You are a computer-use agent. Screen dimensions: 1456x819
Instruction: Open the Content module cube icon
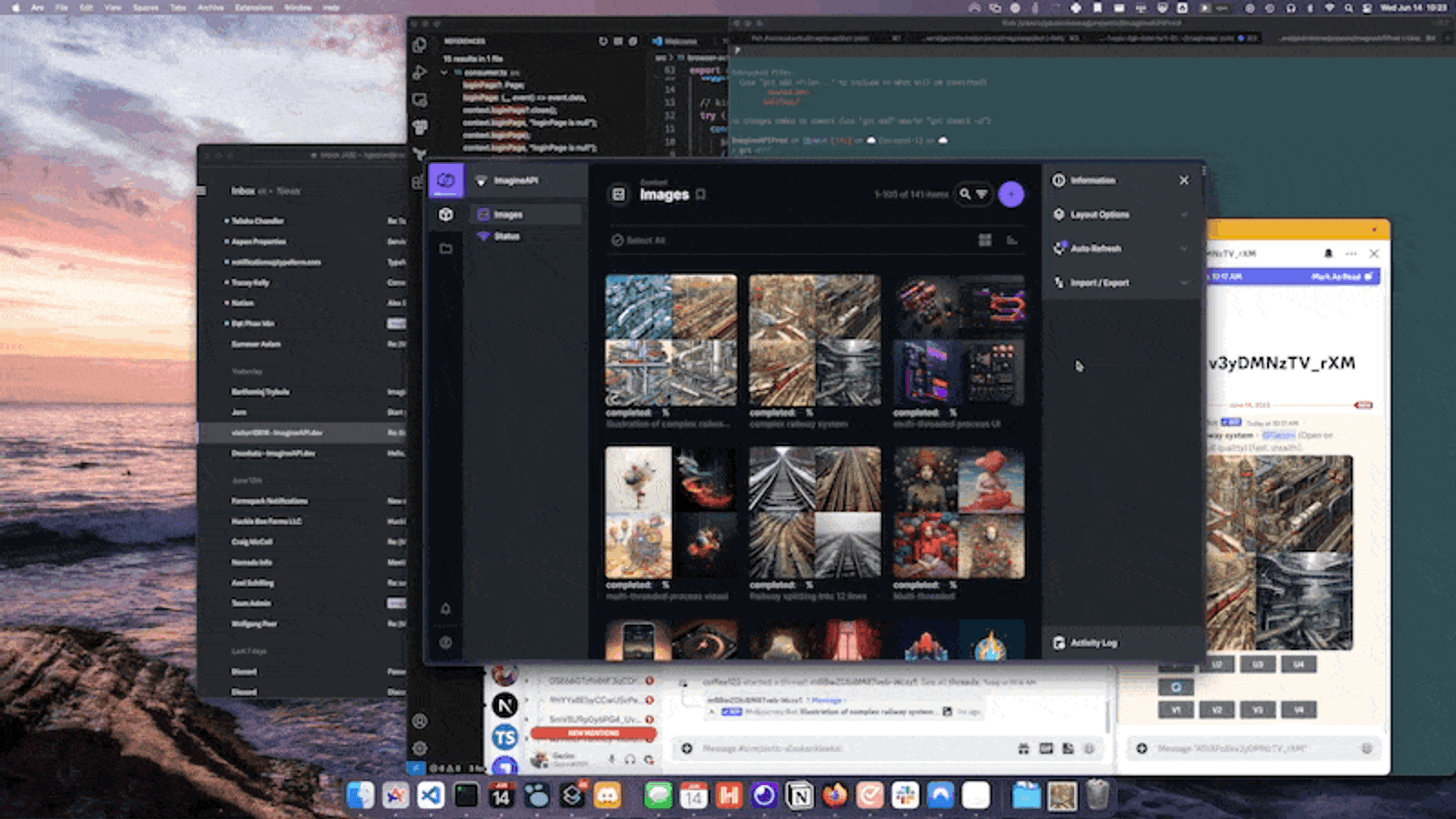pos(446,214)
